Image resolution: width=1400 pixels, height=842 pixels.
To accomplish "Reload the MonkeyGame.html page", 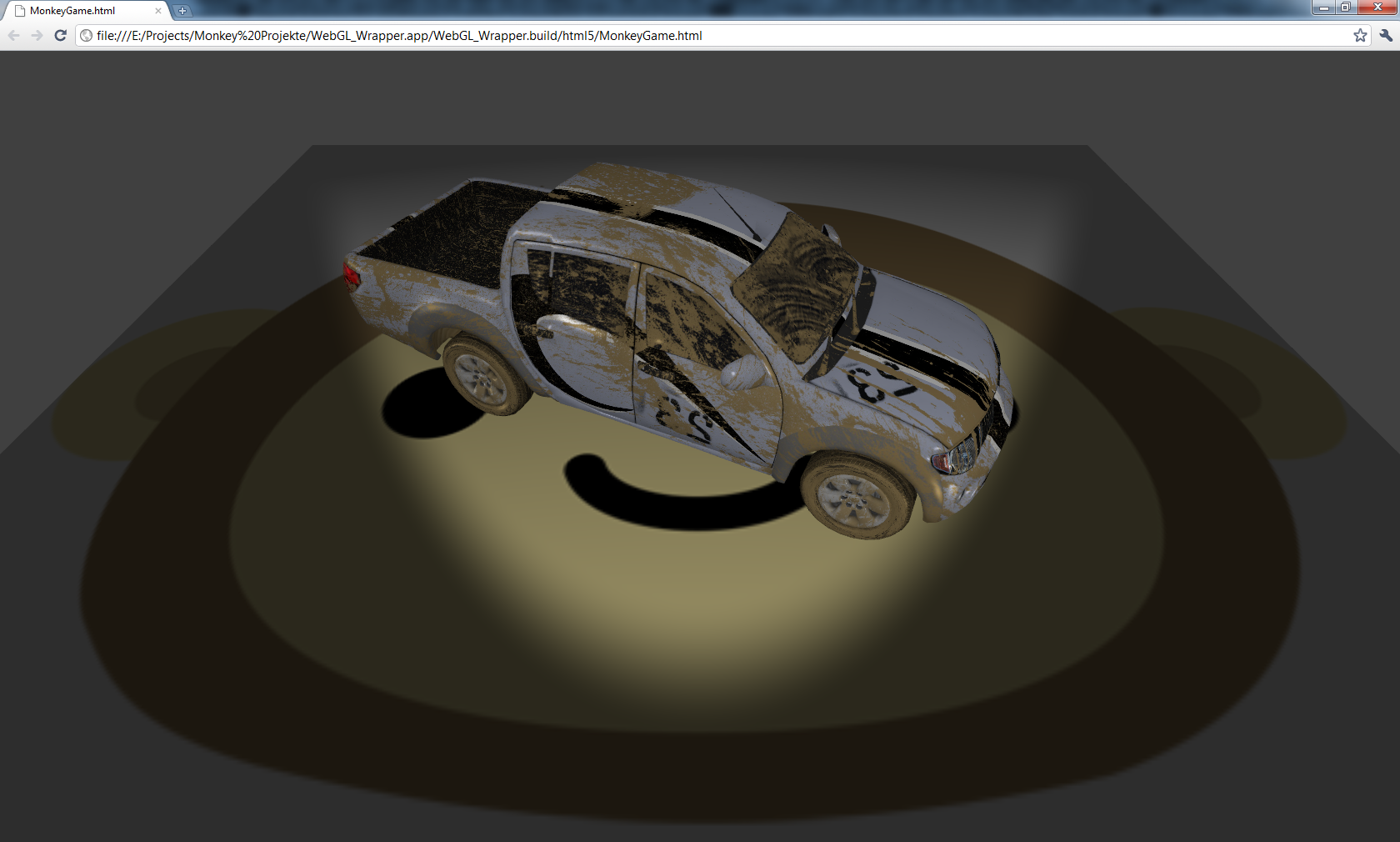I will (60, 35).
